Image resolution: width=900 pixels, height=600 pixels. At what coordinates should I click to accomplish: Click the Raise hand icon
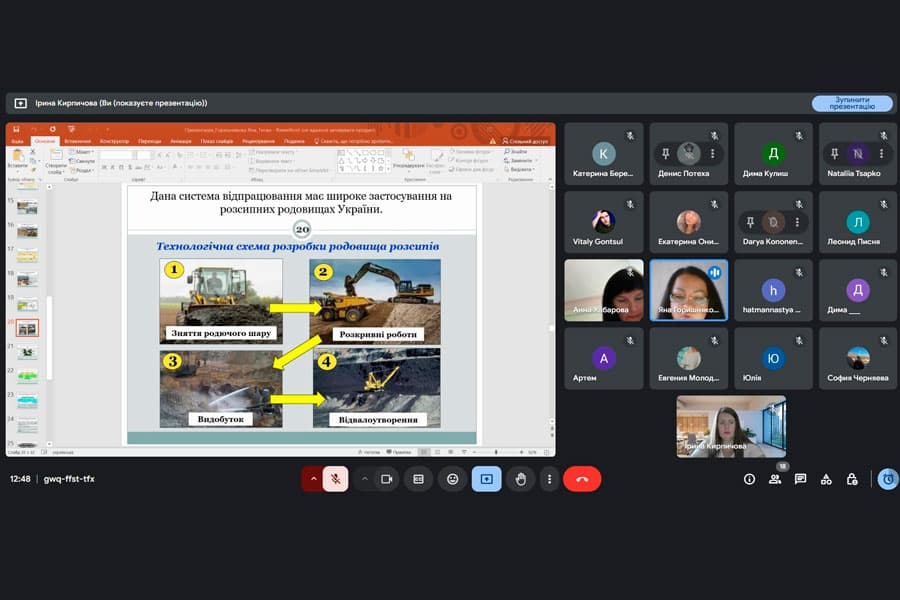pyautogui.click(x=520, y=479)
